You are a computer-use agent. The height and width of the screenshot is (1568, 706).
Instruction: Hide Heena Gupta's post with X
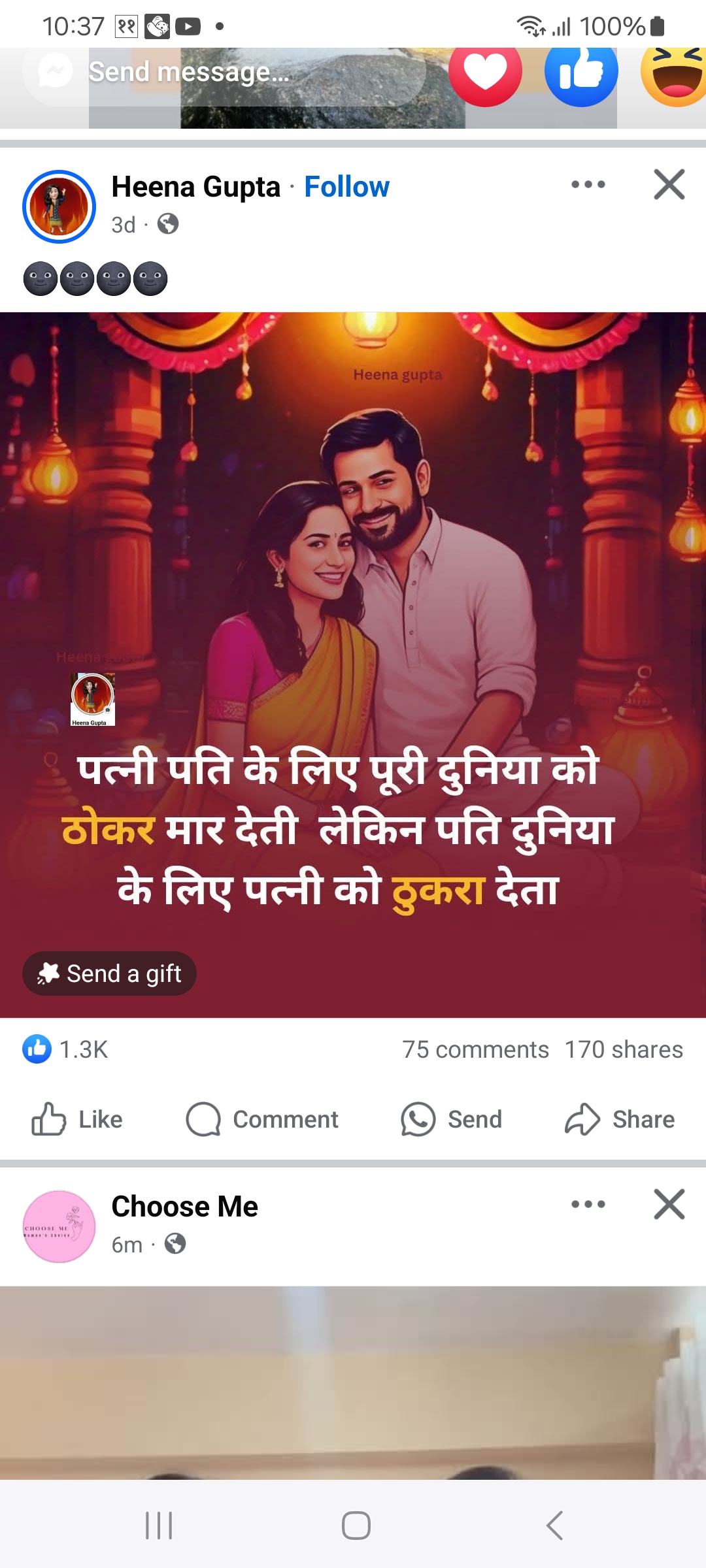tap(669, 184)
